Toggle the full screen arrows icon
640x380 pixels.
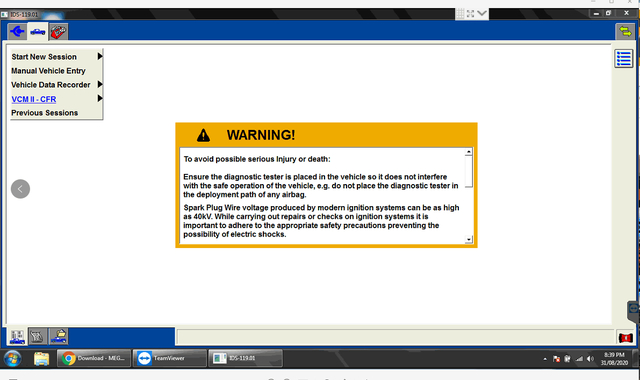point(470,14)
